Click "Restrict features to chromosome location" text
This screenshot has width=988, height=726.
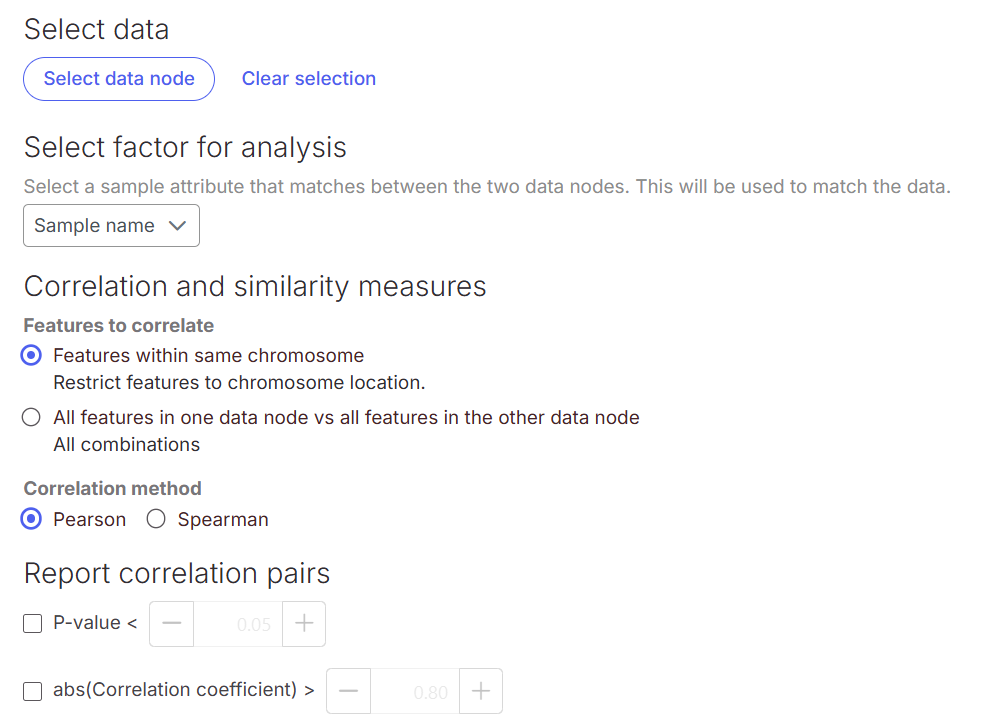click(239, 383)
